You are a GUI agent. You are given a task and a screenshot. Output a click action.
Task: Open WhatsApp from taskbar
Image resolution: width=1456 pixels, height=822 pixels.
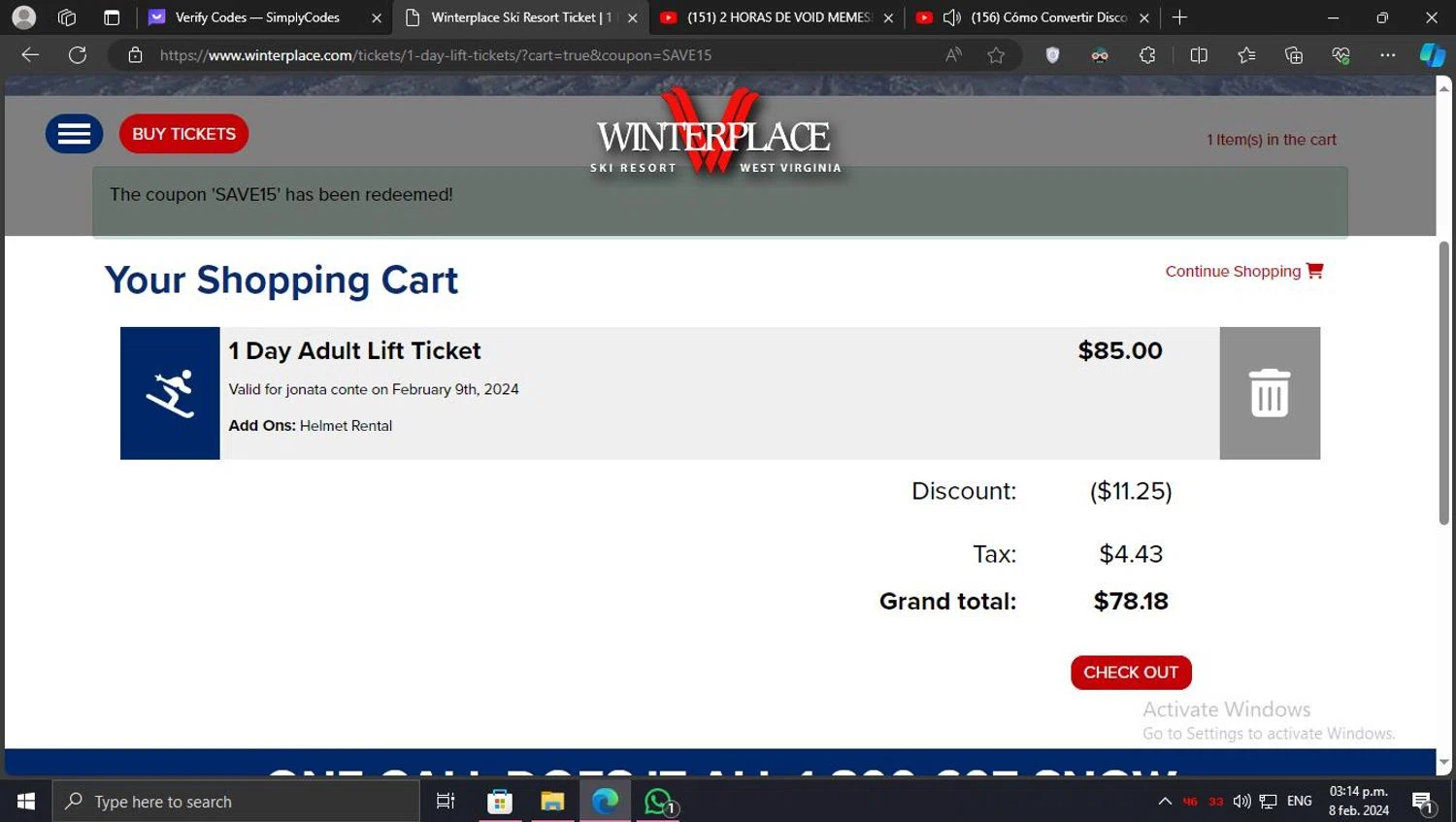659,802
